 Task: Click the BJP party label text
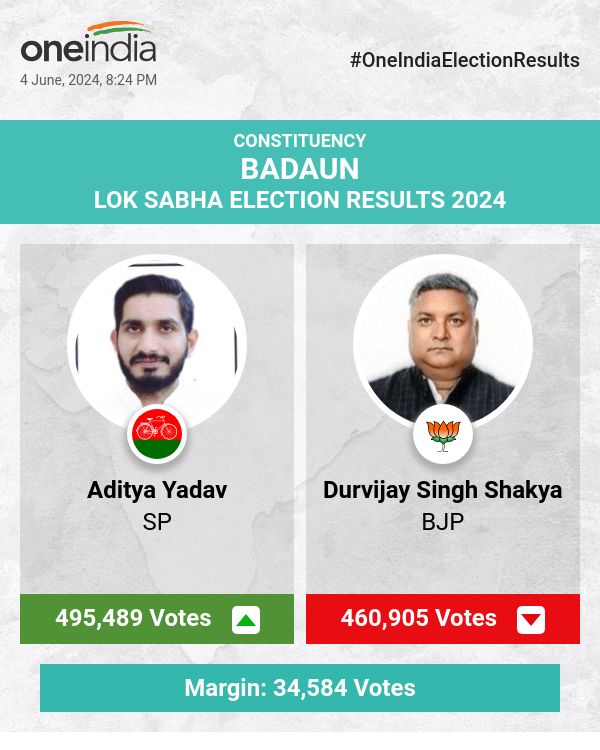point(443,522)
